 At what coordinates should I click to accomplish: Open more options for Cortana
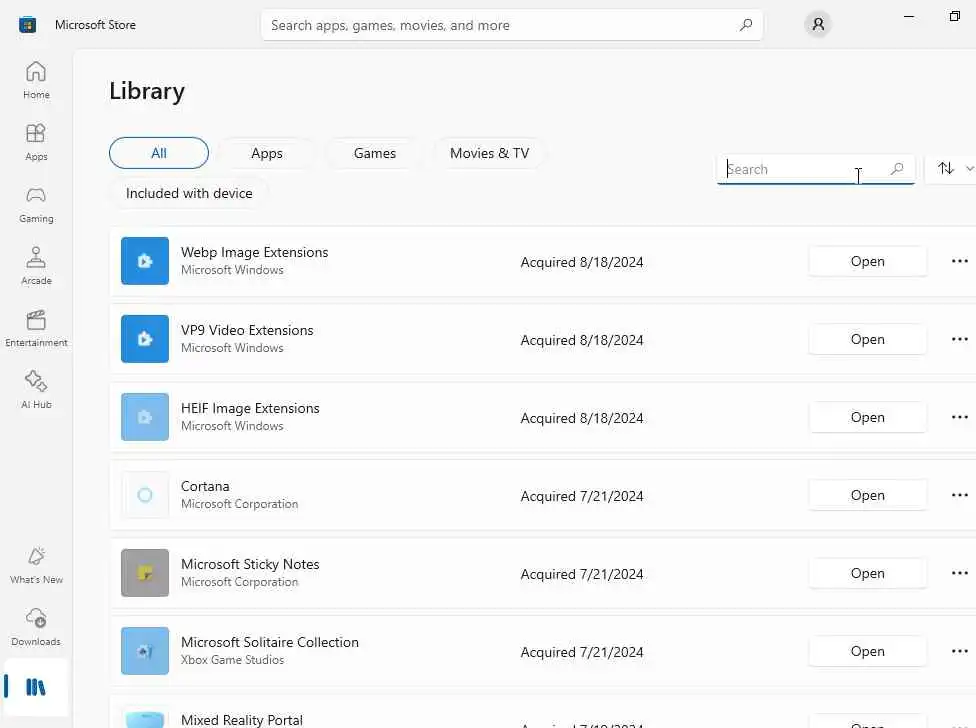coord(960,495)
